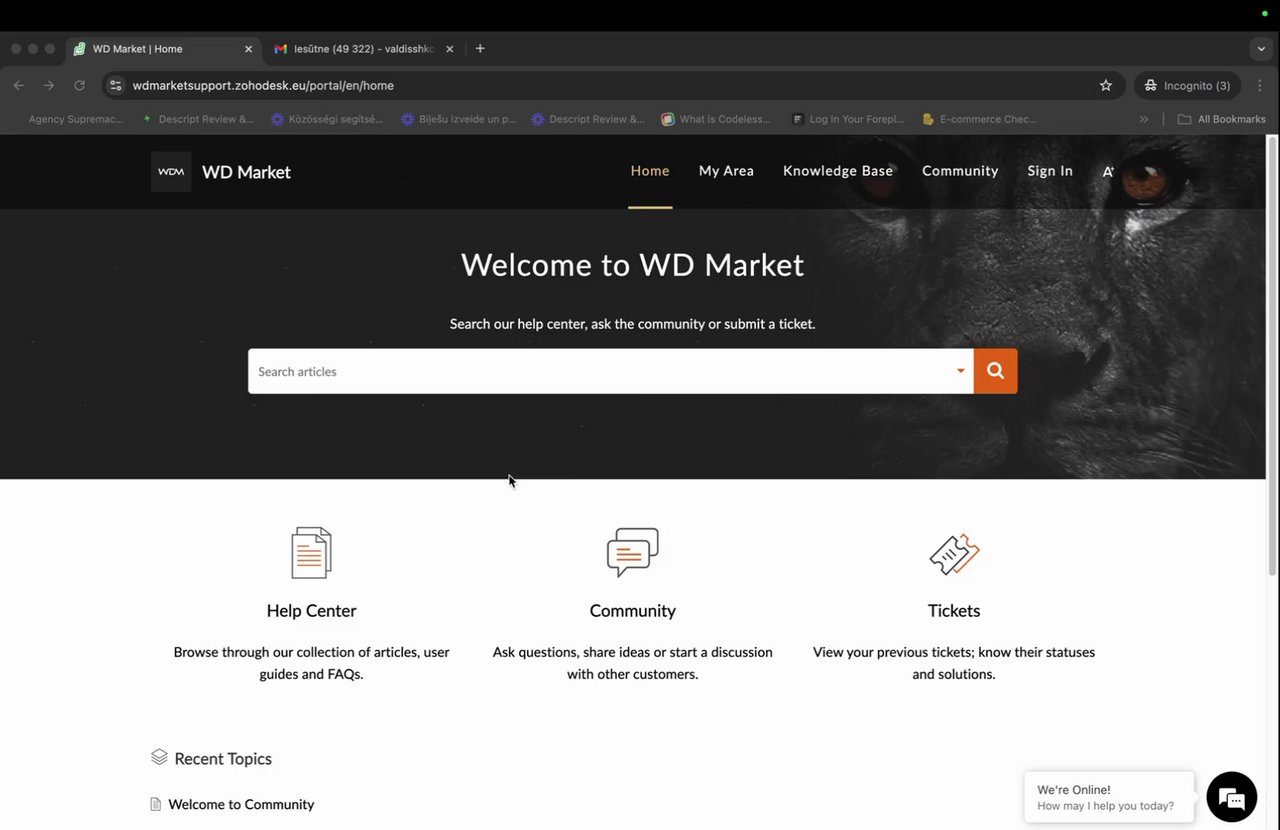Viewport: 1280px width, 830px height.
Task: Open the Help Center heading link
Action: coord(311,611)
